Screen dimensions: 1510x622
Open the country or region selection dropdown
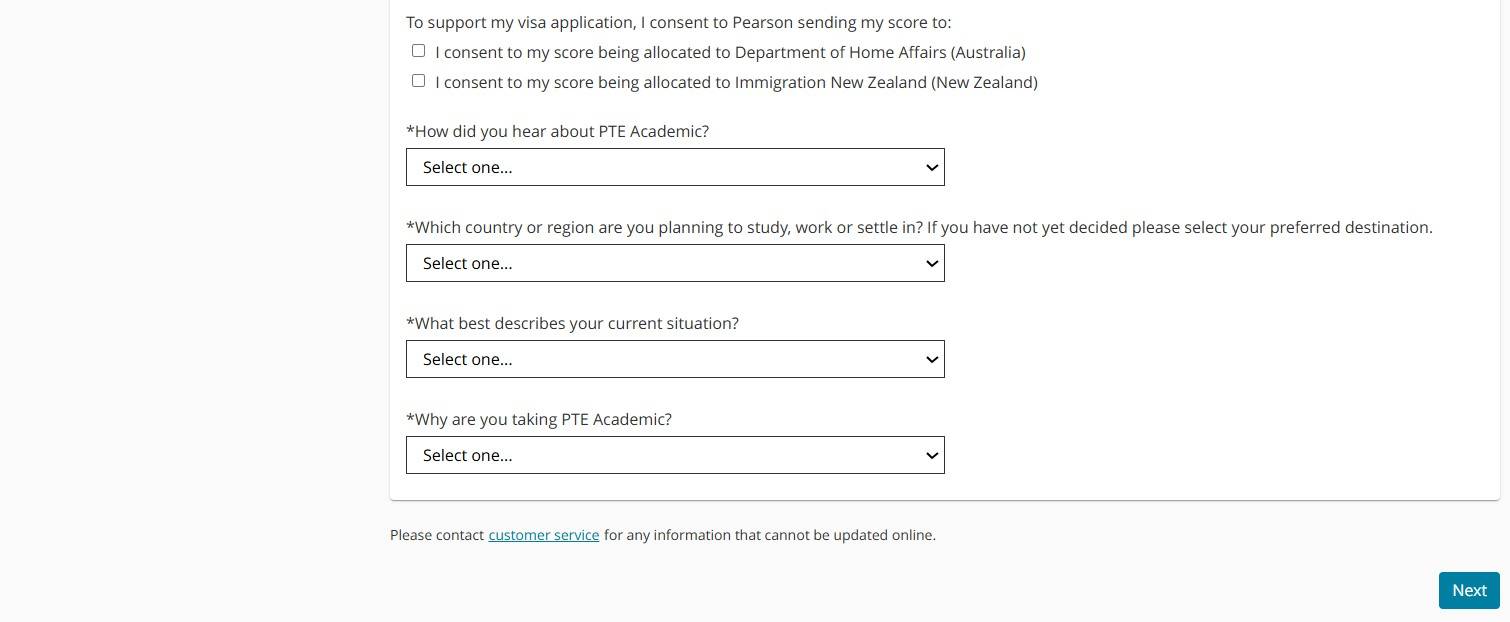(x=675, y=263)
